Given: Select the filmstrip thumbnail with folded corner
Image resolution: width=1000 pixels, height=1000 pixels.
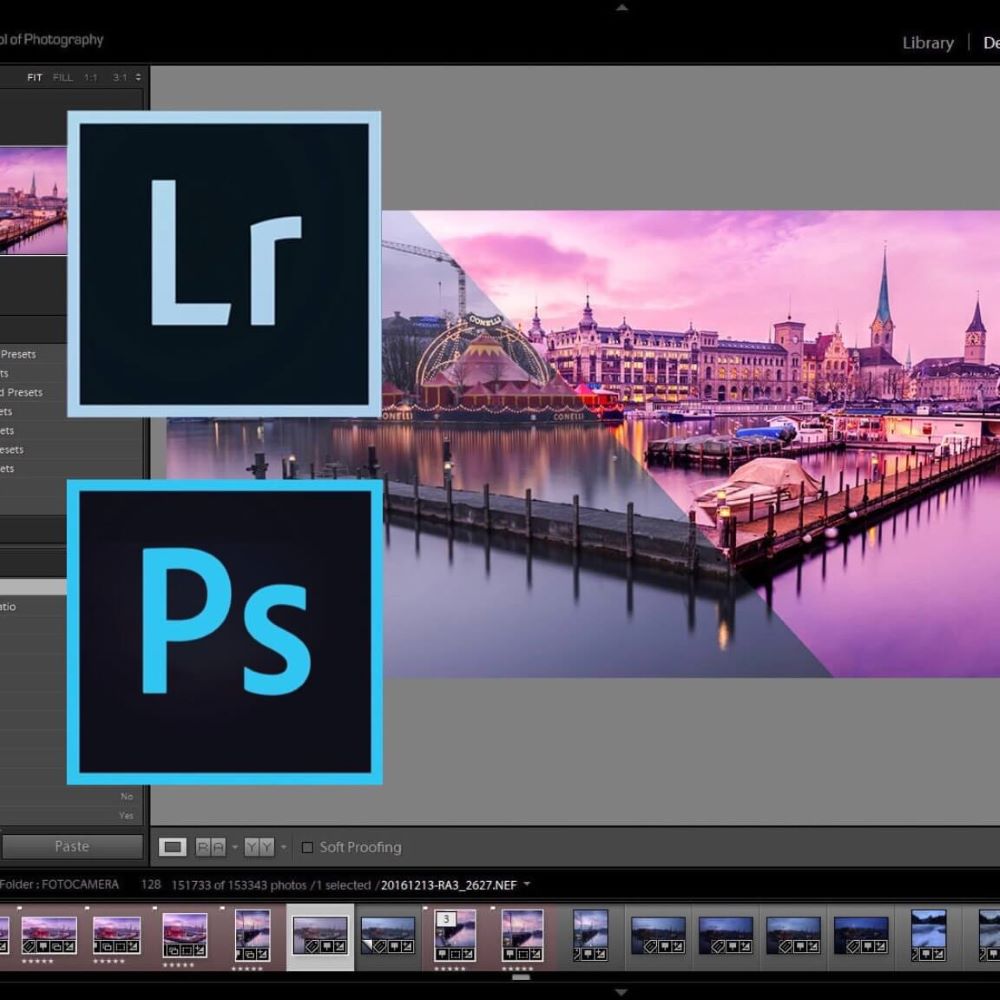Looking at the screenshot, I should (388, 936).
